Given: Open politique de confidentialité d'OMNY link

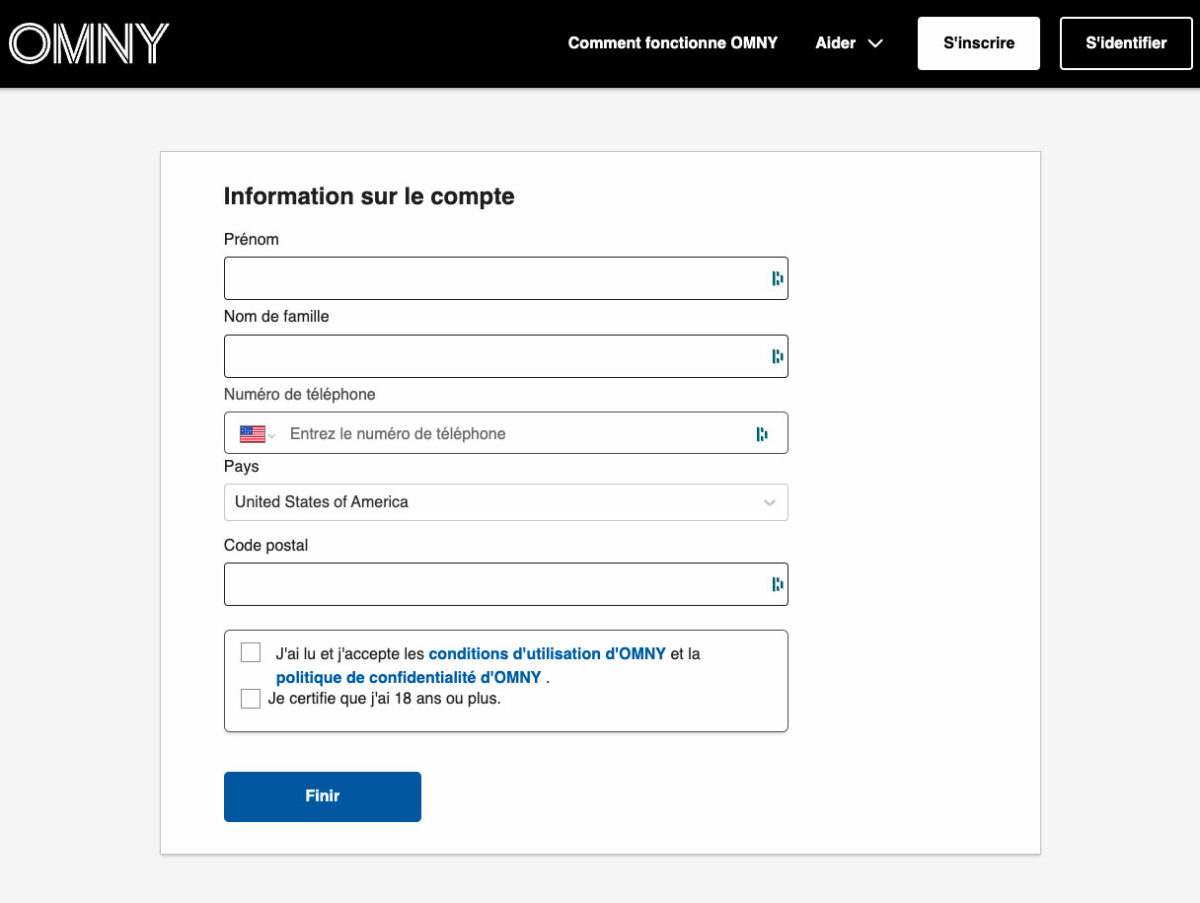Looking at the screenshot, I should (x=408, y=677).
